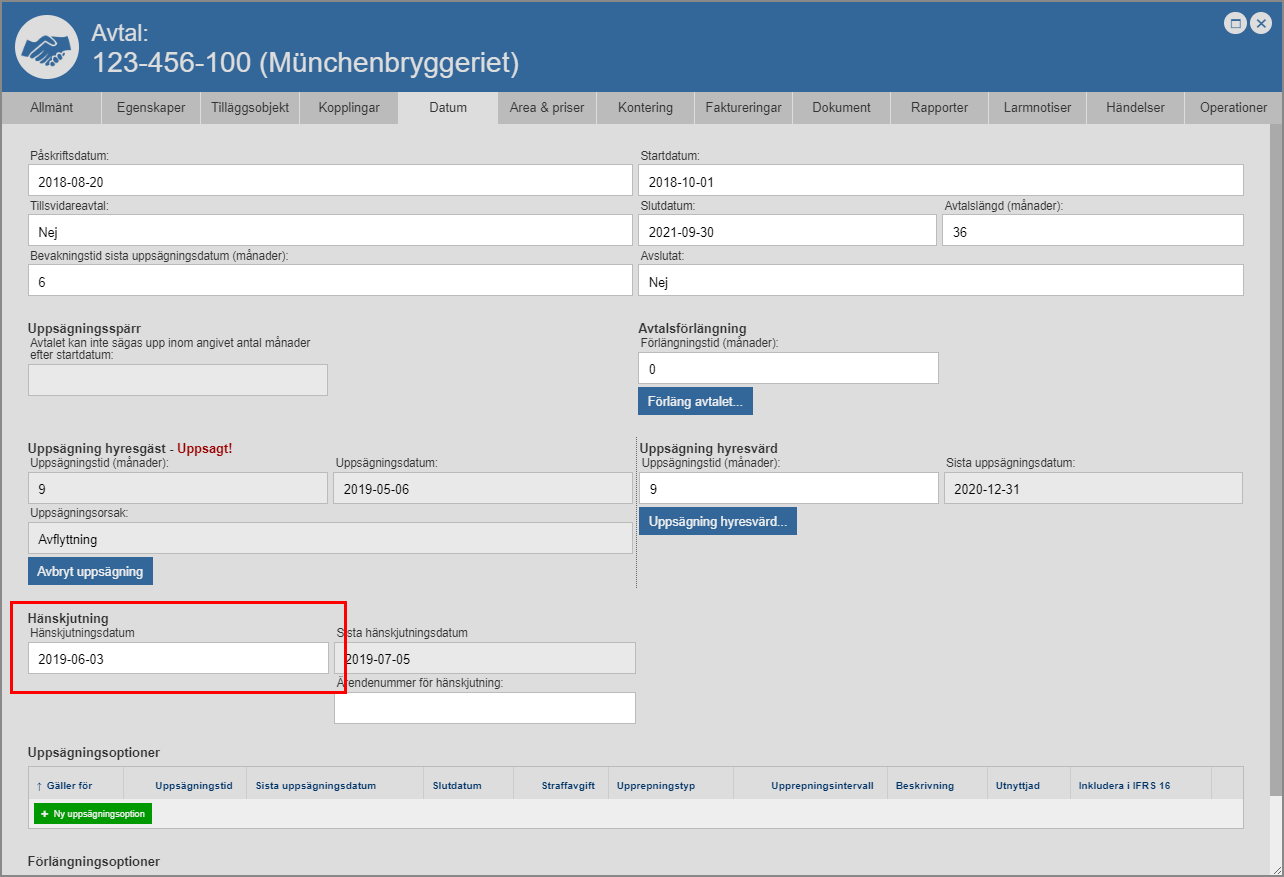The height and width of the screenshot is (877, 1284).
Task: Close the agreement dialog
Action: coord(1261,23)
